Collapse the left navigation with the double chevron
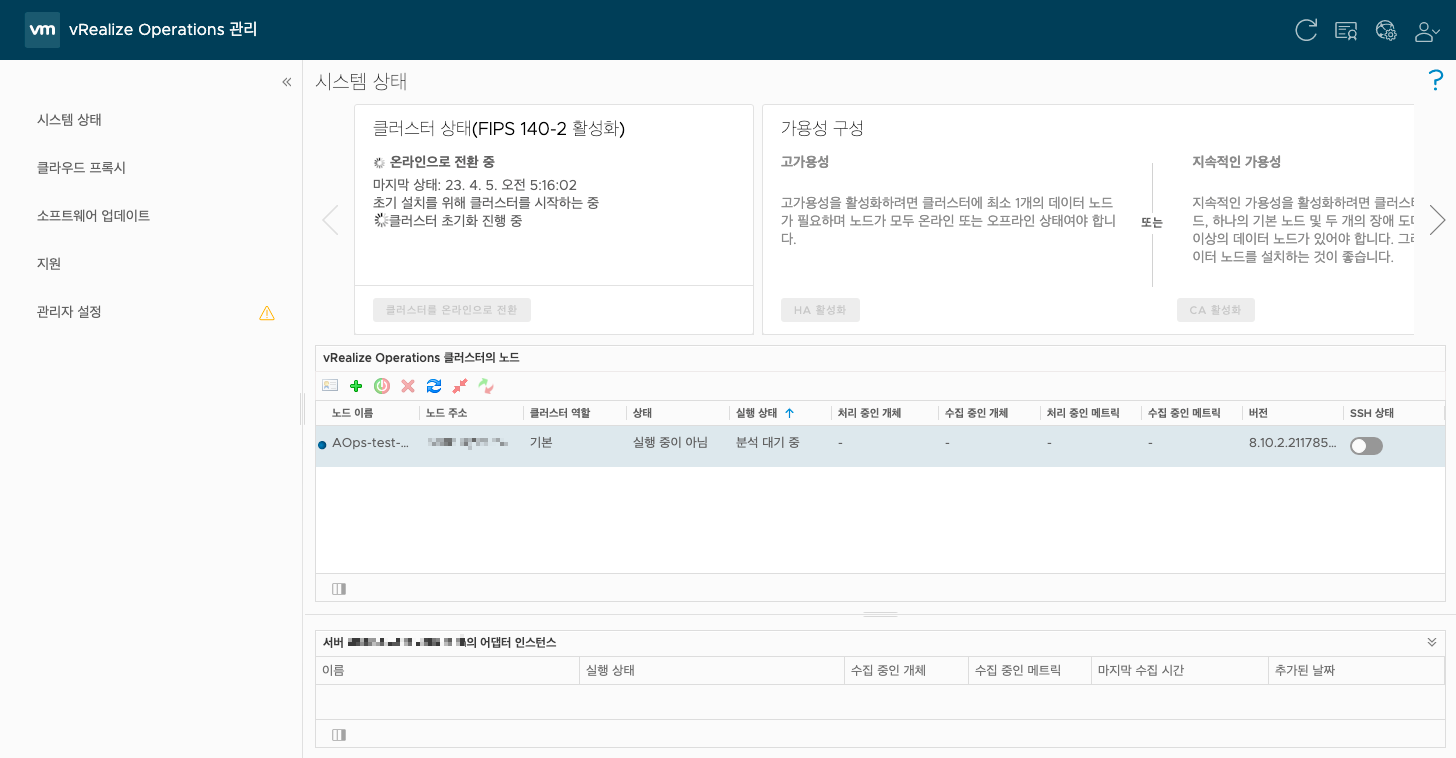The image size is (1456, 758). point(287,82)
